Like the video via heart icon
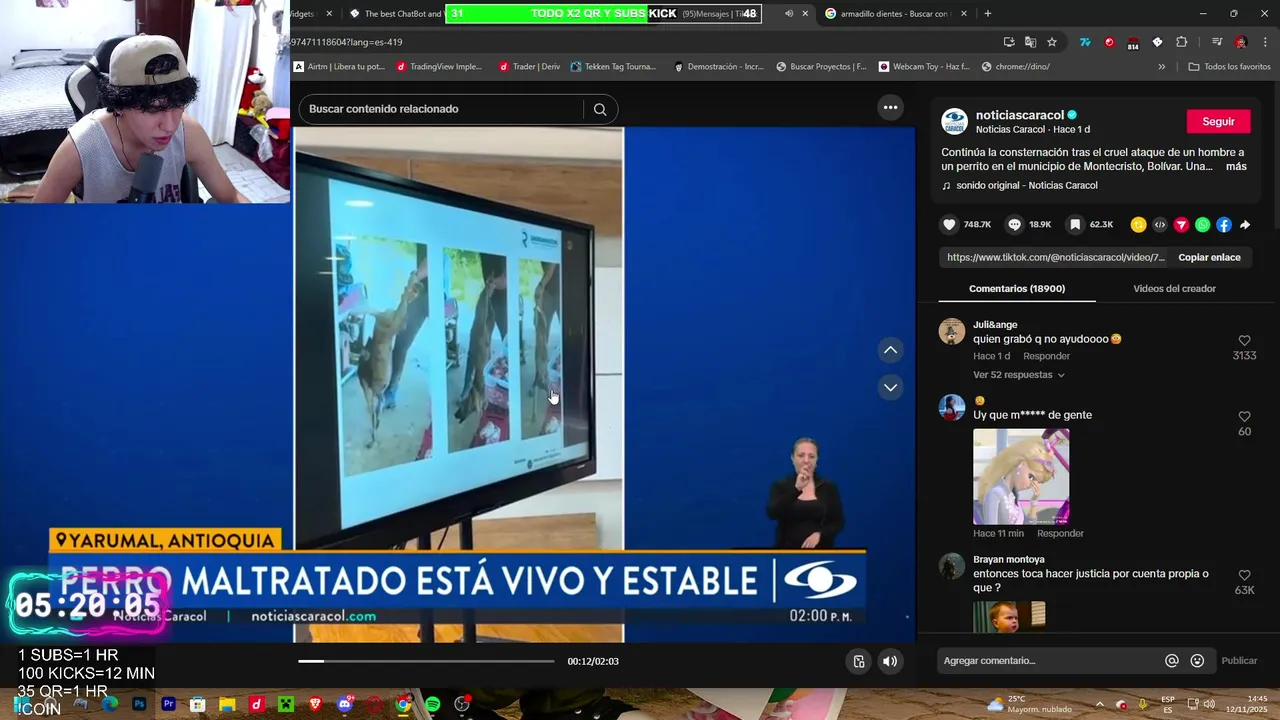Image resolution: width=1280 pixels, height=720 pixels. coord(949,225)
